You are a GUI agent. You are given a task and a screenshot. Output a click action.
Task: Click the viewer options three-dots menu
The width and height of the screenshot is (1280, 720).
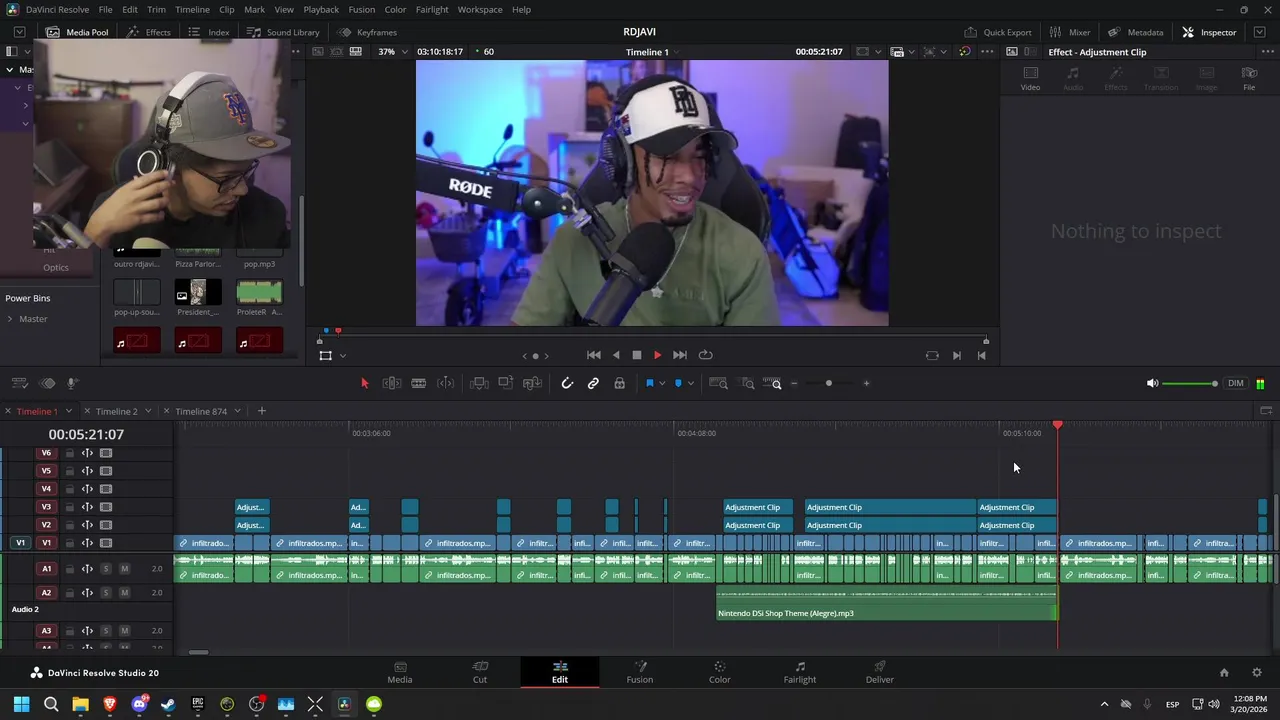pyautogui.click(x=987, y=52)
